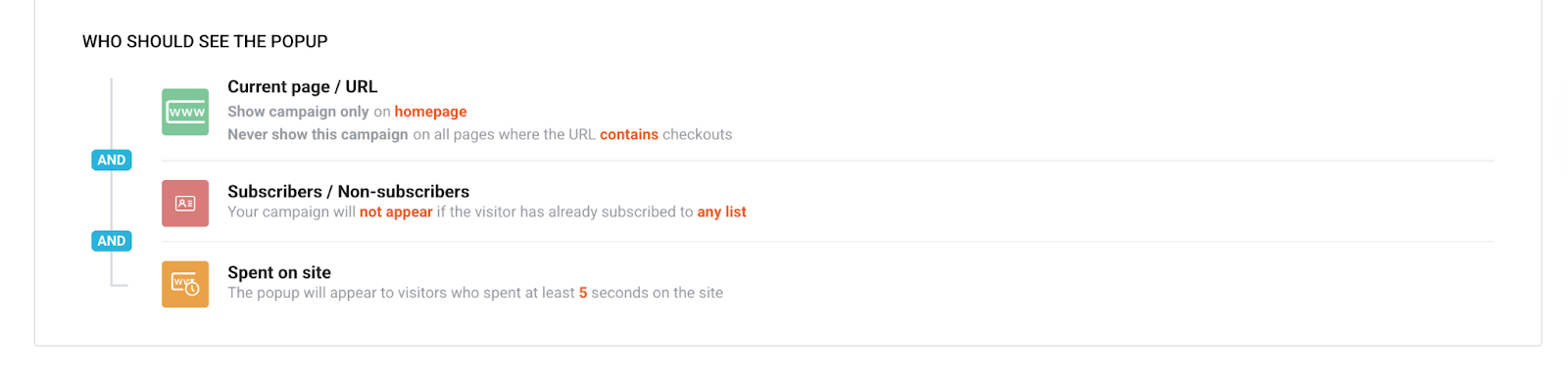Click the green www Current page icon

click(x=185, y=112)
